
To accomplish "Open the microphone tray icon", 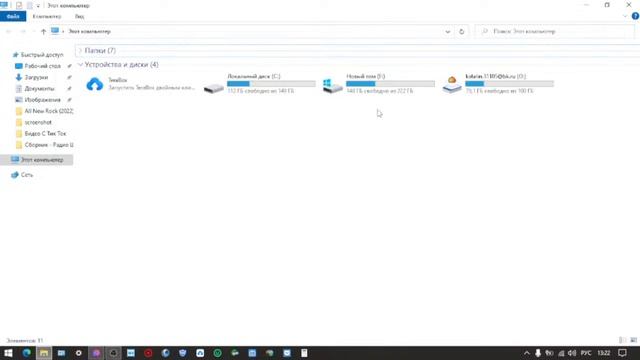I will tap(538, 353).
